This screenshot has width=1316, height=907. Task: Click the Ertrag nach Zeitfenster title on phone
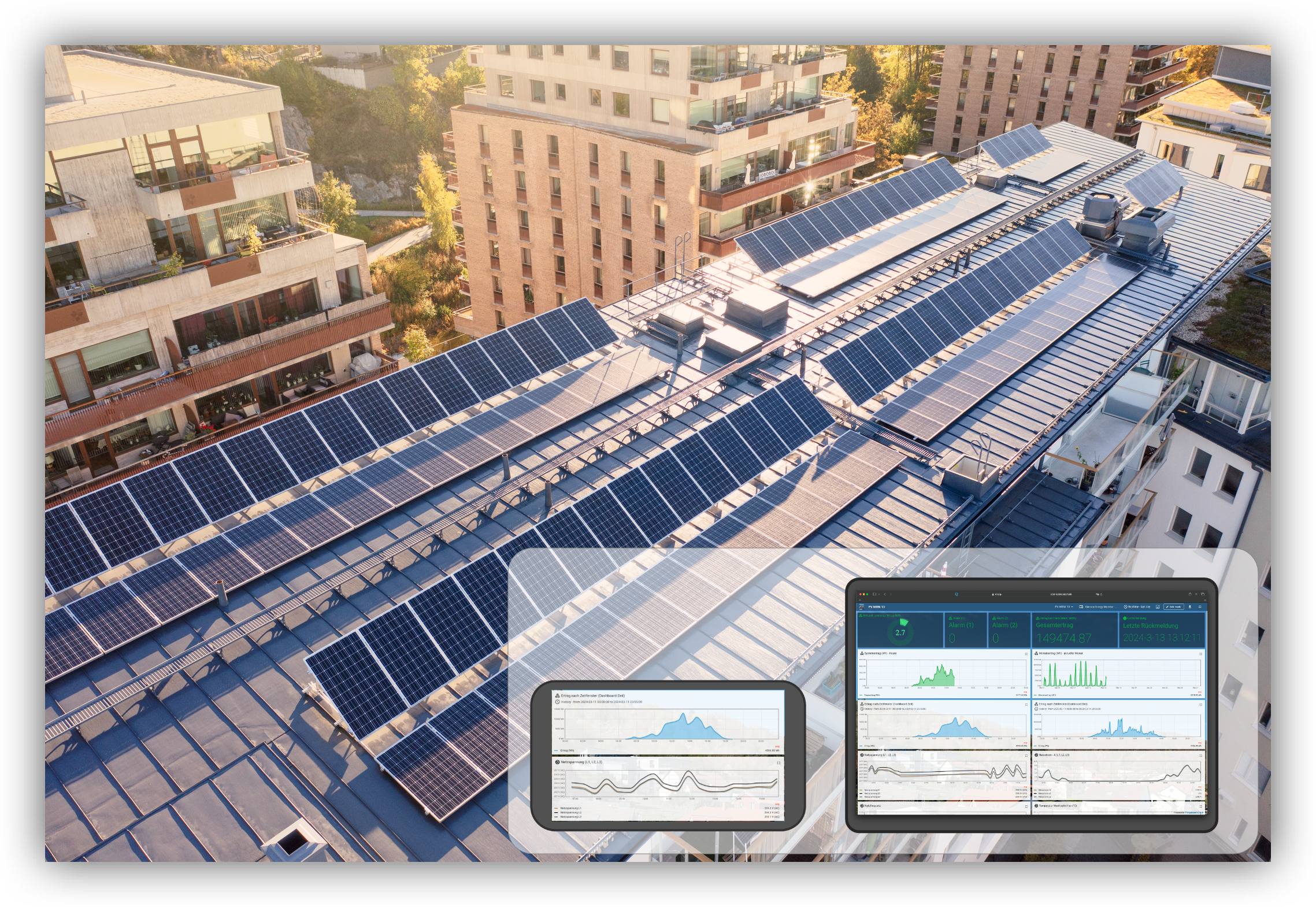(593, 696)
